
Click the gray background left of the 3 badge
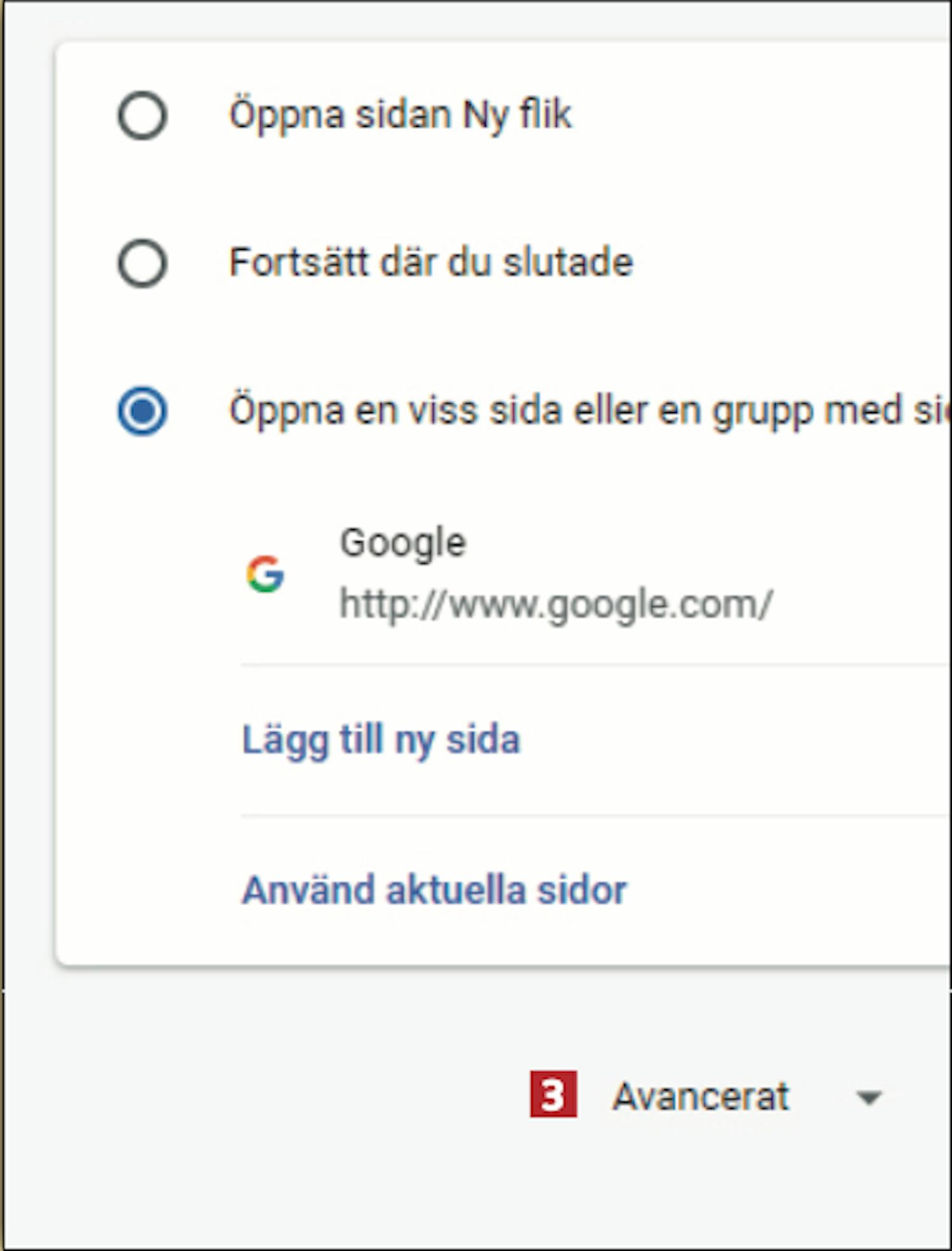pyautogui.click(x=286, y=1095)
